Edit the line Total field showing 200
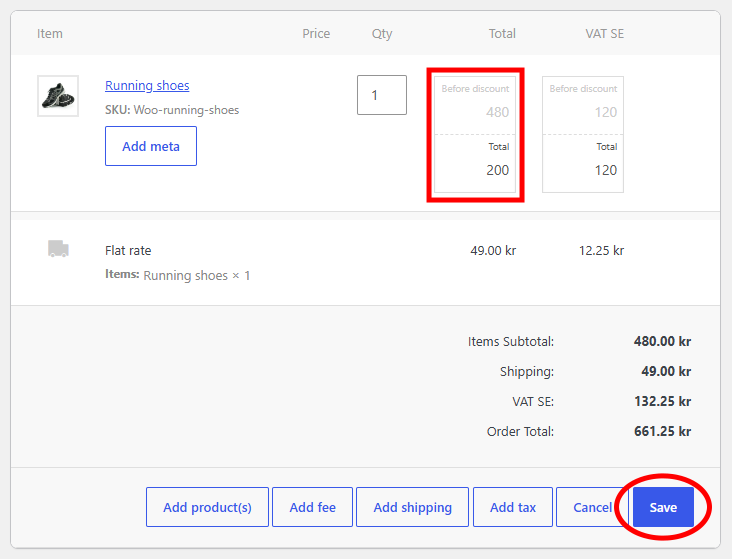 [475, 170]
